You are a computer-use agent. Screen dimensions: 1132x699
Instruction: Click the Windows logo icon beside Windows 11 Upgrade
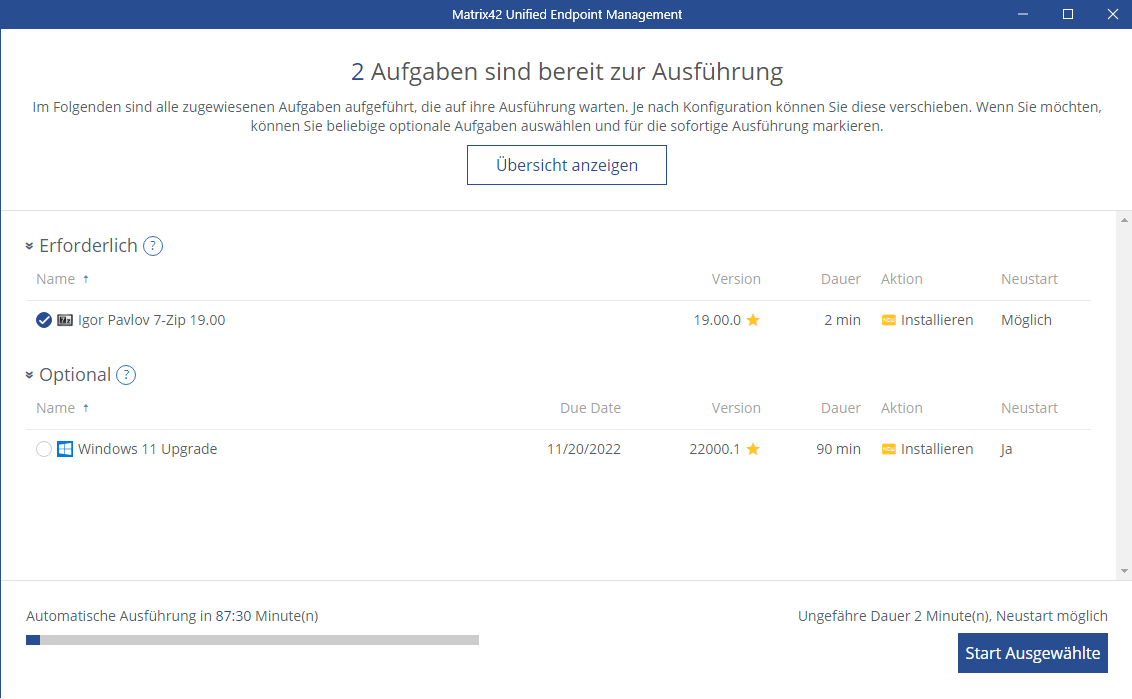[x=65, y=449]
